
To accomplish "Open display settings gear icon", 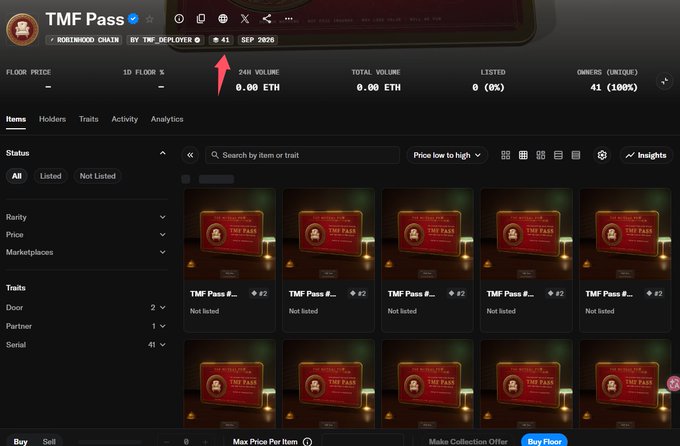I will [x=602, y=155].
